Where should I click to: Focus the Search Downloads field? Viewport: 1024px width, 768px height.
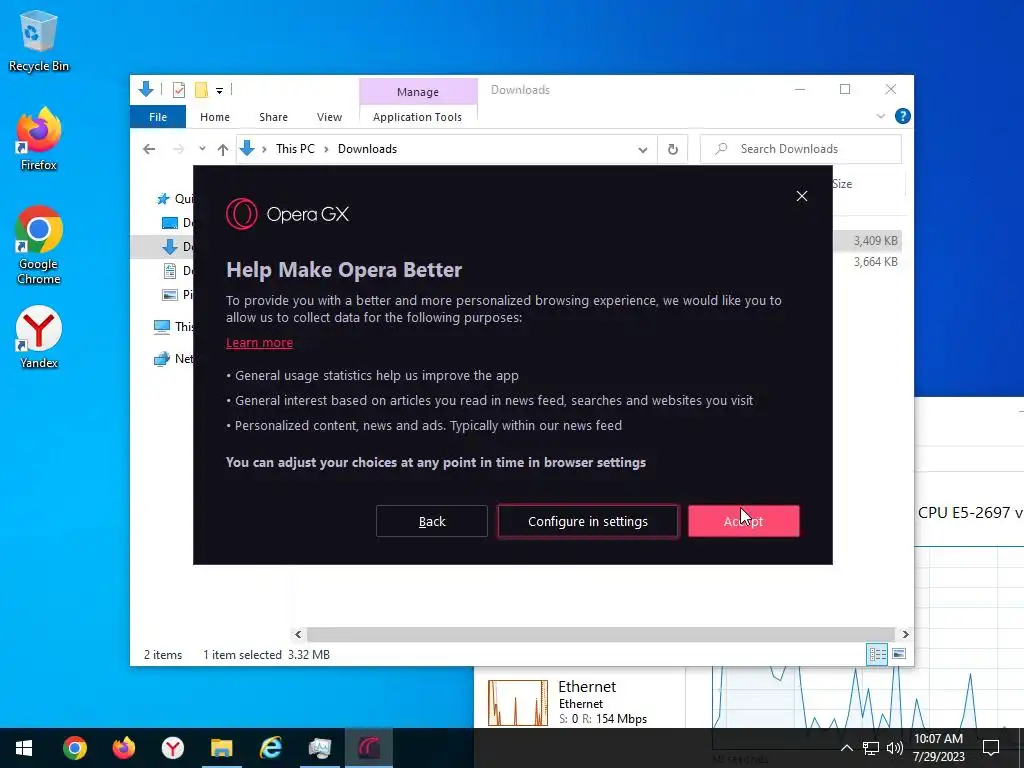(x=801, y=149)
